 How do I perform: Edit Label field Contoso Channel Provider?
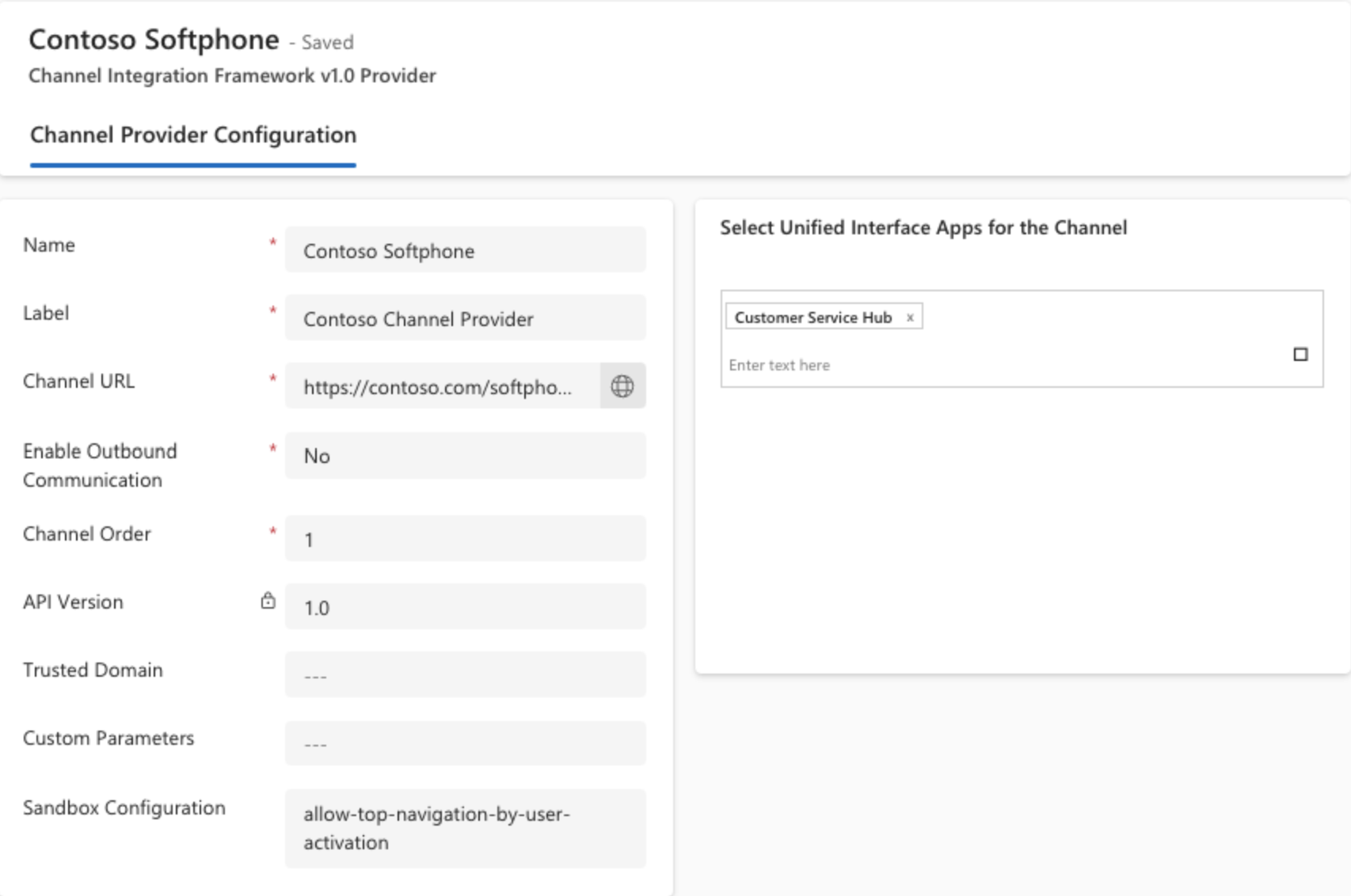point(466,318)
